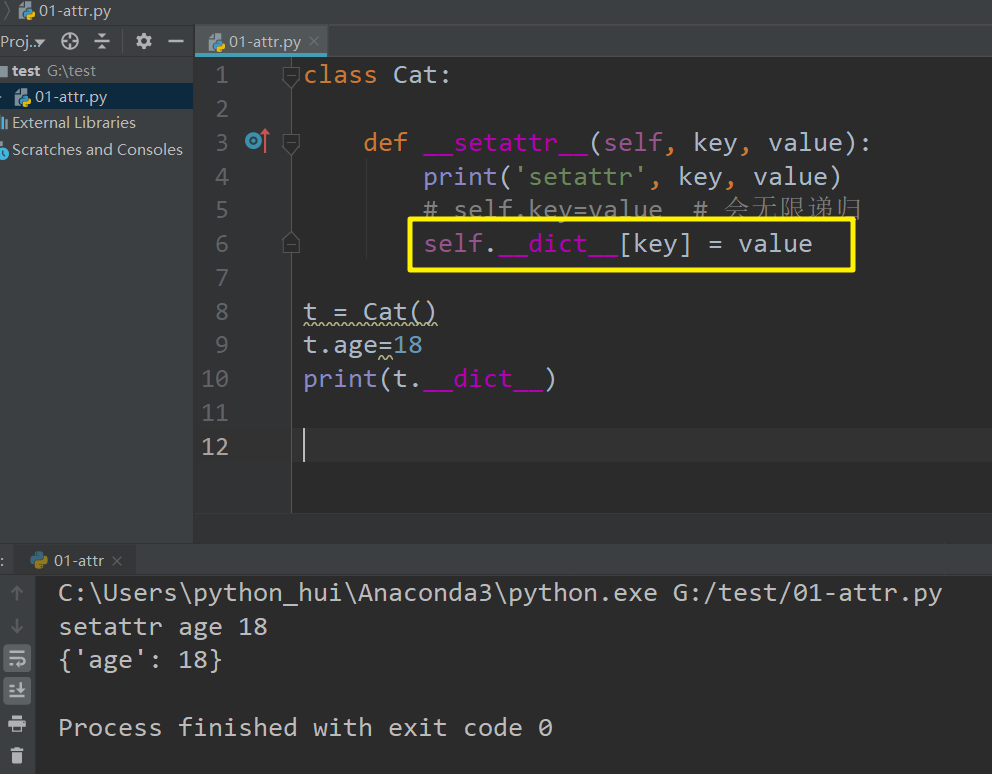The height and width of the screenshot is (774, 992).
Task: Collapse the __setattr__ method fold marker
Action: [x=290, y=144]
